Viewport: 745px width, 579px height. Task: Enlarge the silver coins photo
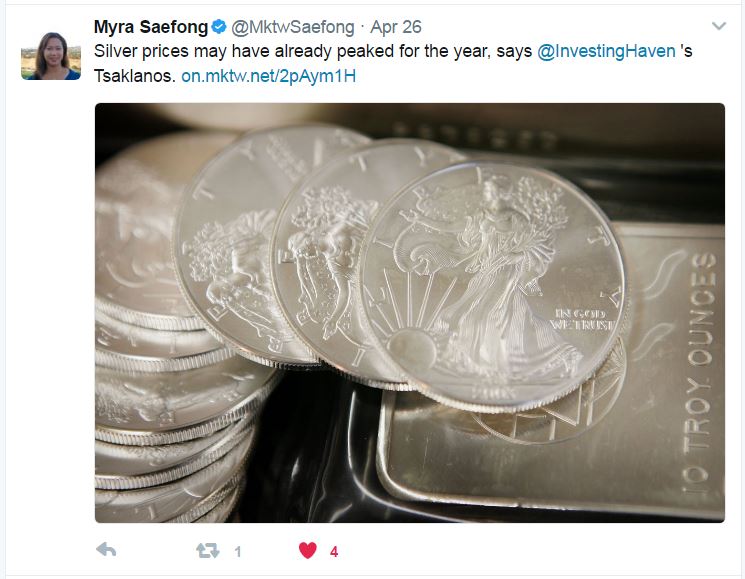click(x=410, y=313)
